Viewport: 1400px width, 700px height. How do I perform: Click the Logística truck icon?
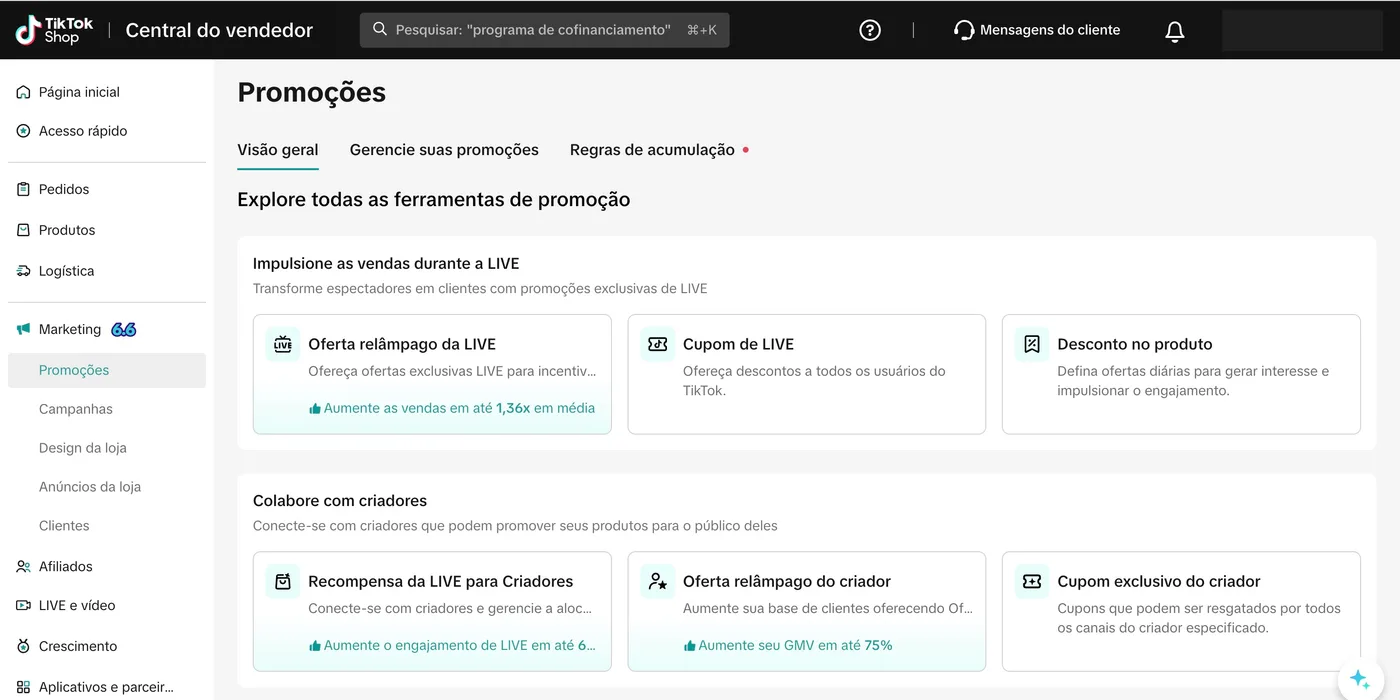click(x=23, y=271)
